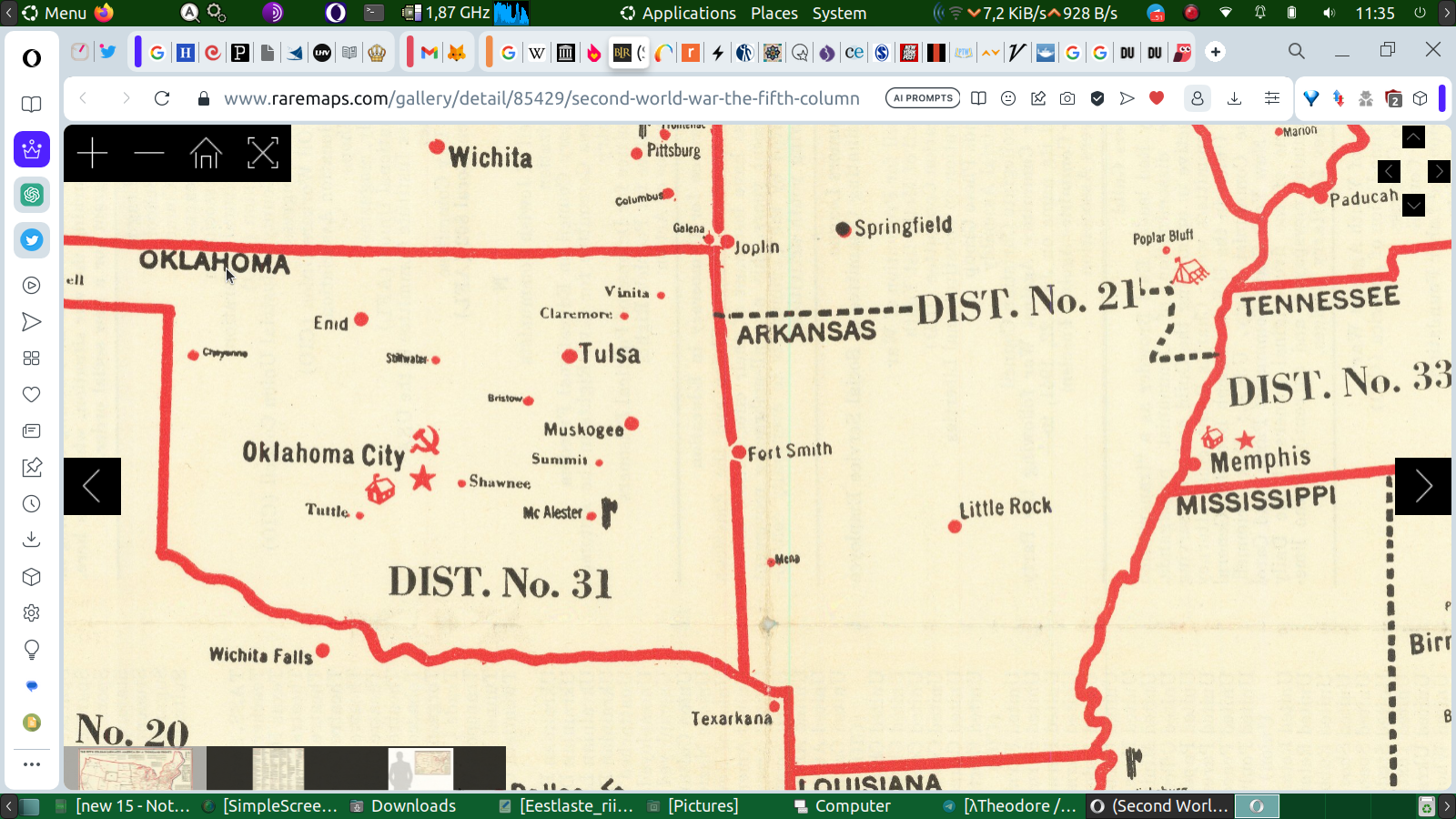The width and height of the screenshot is (1456, 819).
Task: Open the privacy shield in the address bar
Action: pyautogui.click(x=1097, y=98)
